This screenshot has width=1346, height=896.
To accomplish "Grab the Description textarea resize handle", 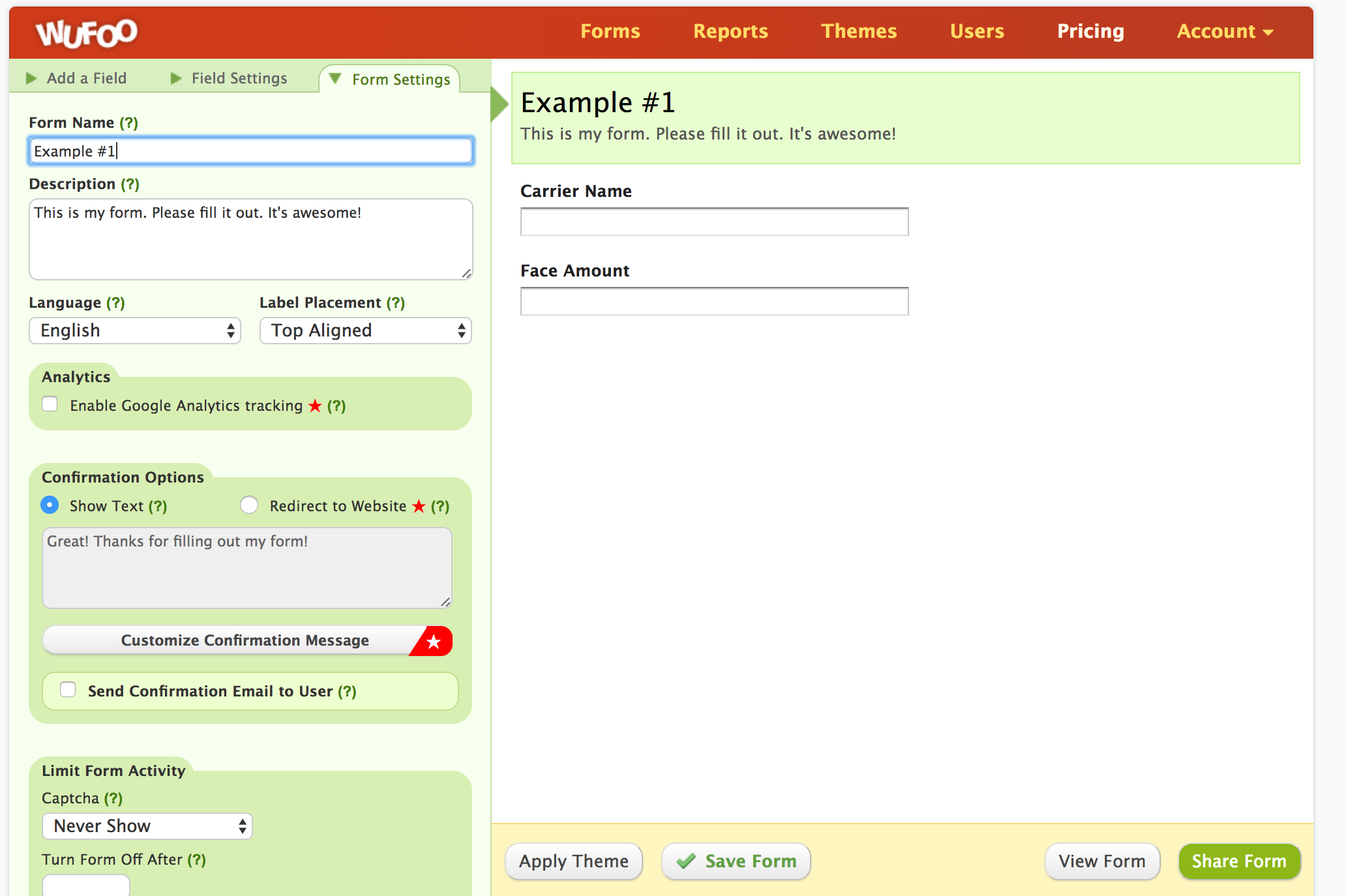I will point(466,273).
